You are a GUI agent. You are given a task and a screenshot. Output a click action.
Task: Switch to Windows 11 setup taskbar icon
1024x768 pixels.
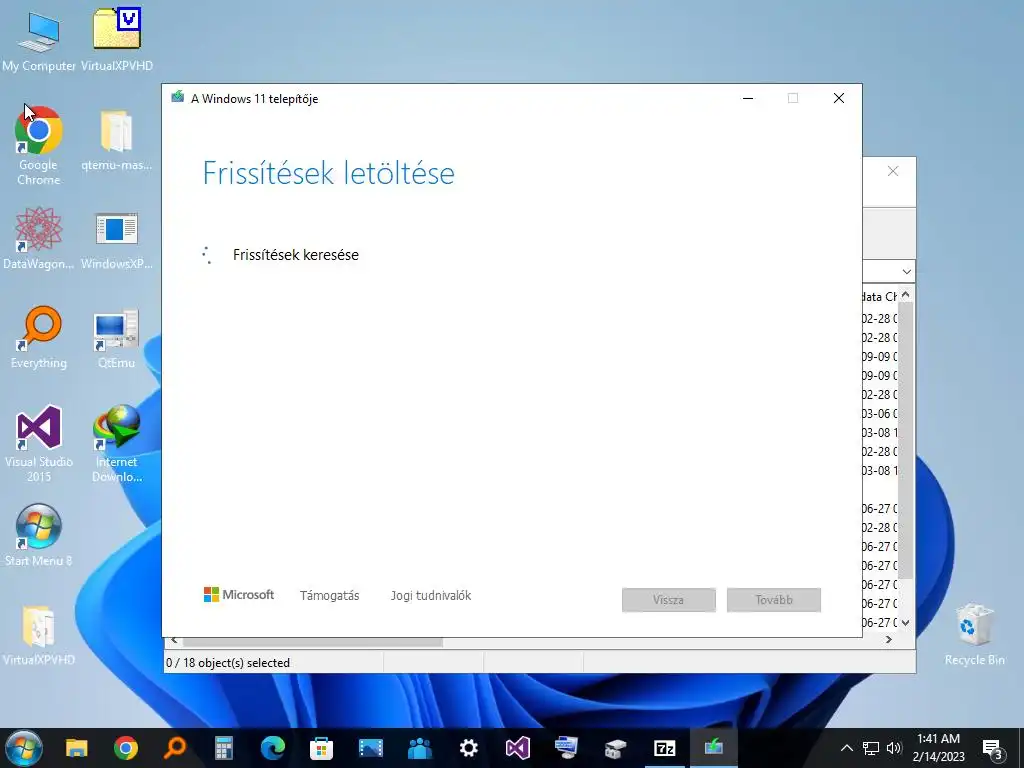[713, 746]
